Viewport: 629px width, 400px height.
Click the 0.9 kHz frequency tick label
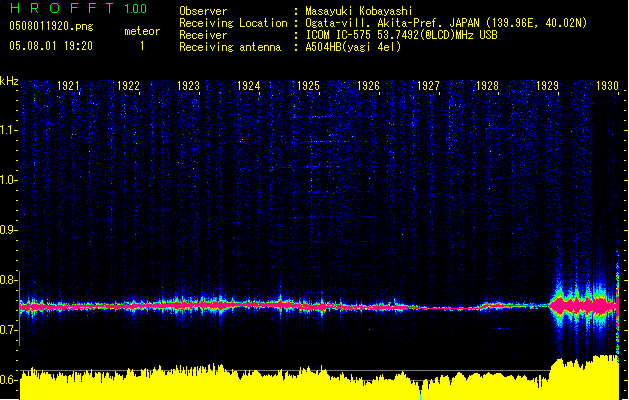tap(8, 230)
